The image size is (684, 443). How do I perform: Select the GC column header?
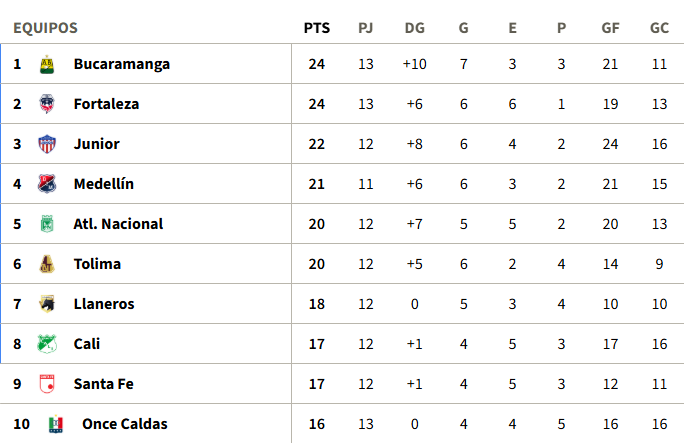click(659, 28)
